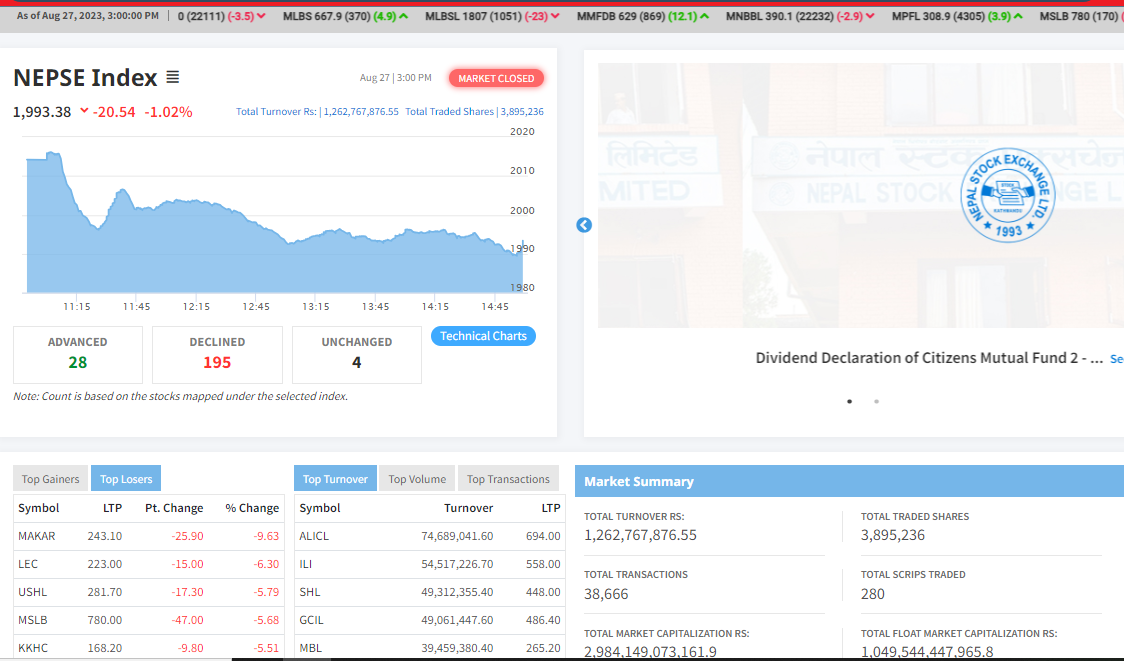Click the MSLB symbol in losers table
The image size is (1124, 661).
(x=33, y=619)
